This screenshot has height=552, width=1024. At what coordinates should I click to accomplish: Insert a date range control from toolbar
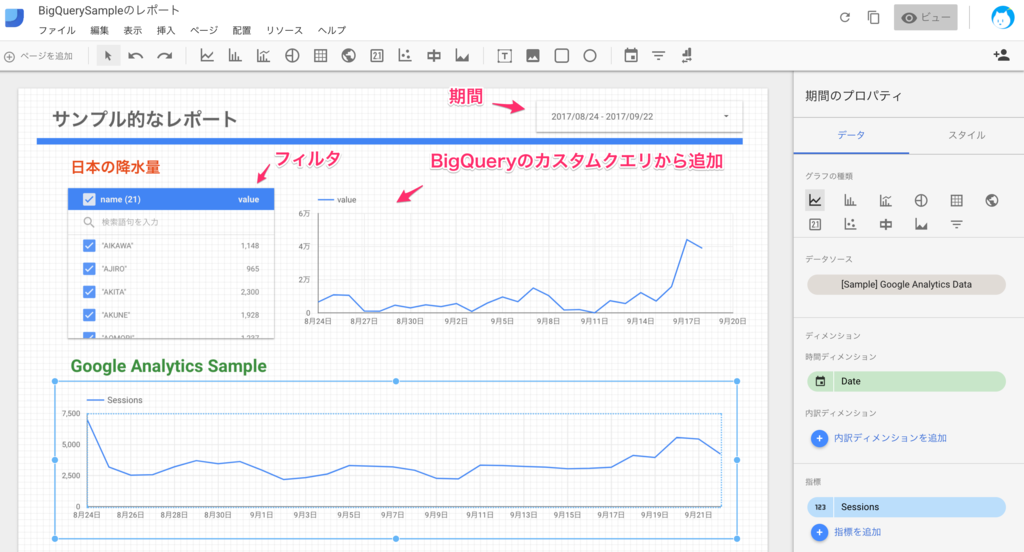pos(631,56)
